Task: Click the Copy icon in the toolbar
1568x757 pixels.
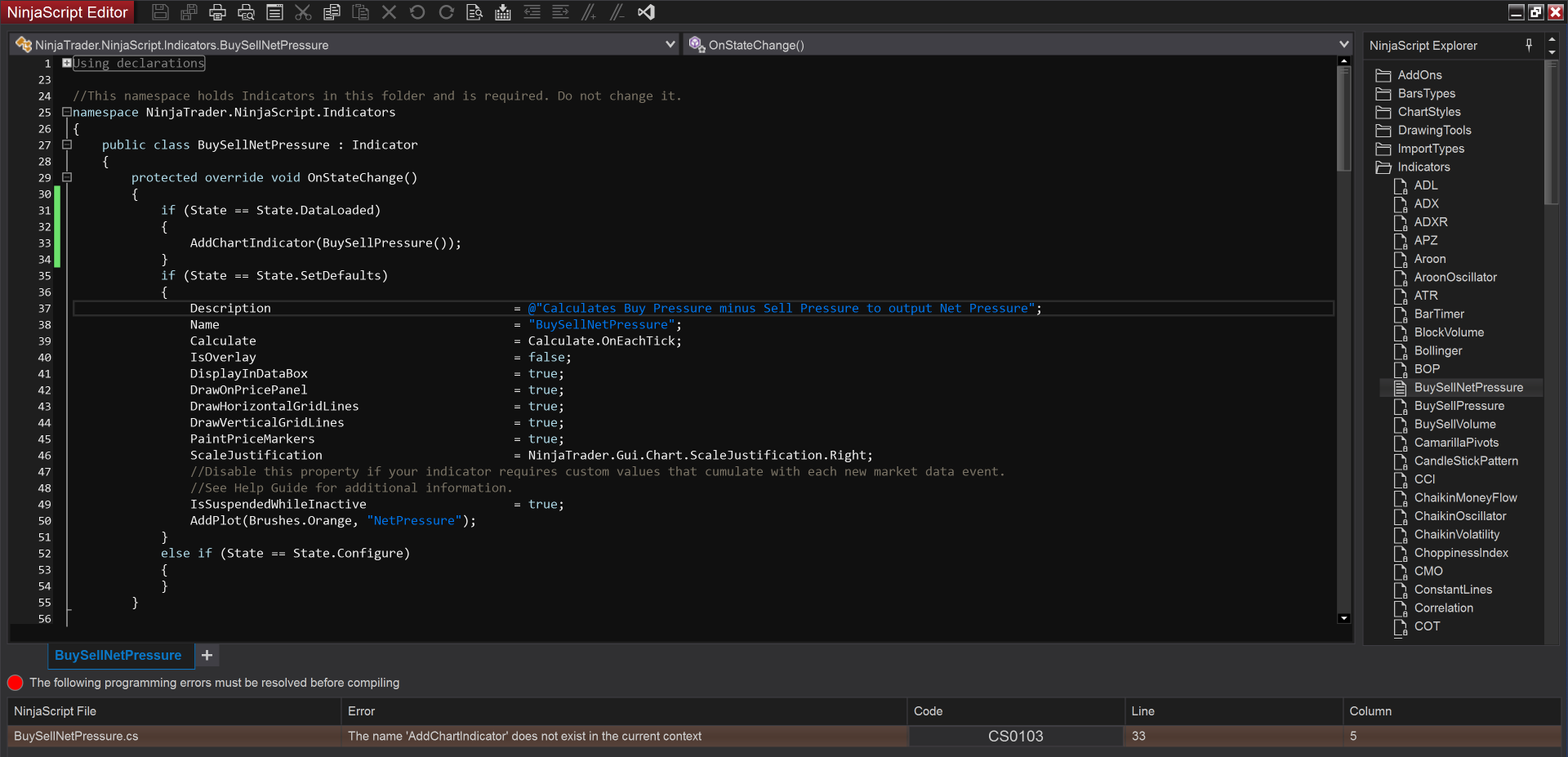Action: [332, 12]
